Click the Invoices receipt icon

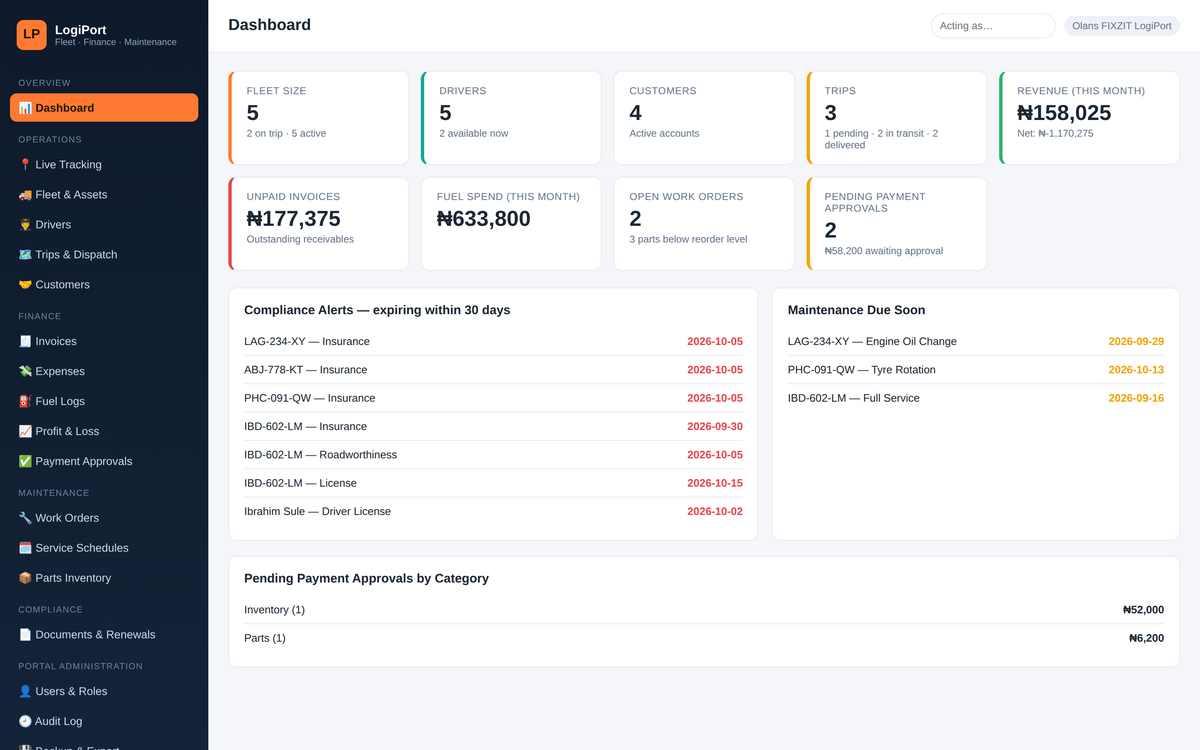25,342
